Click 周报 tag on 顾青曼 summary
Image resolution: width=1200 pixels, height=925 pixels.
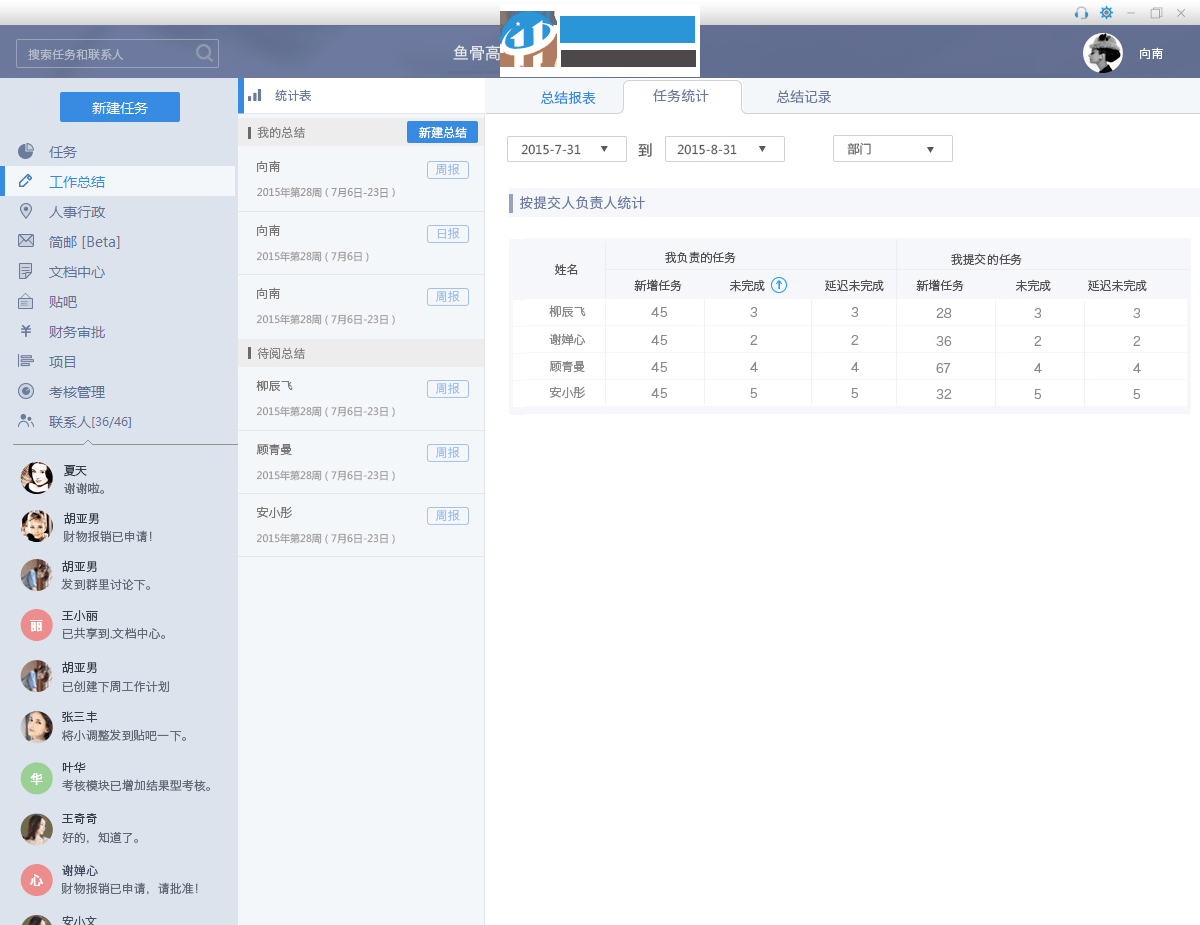tap(448, 452)
